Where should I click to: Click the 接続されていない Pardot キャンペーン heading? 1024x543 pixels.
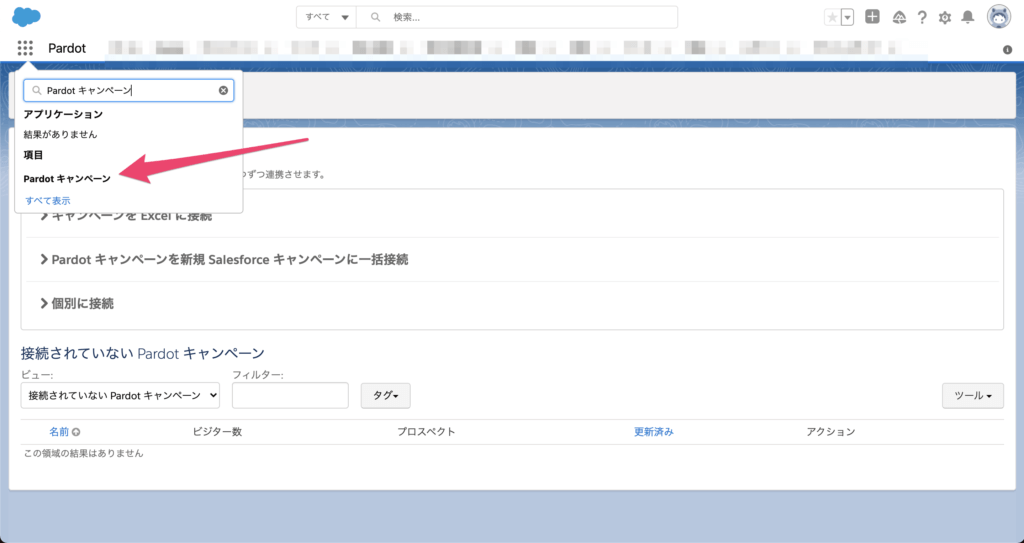pyautogui.click(x=143, y=354)
